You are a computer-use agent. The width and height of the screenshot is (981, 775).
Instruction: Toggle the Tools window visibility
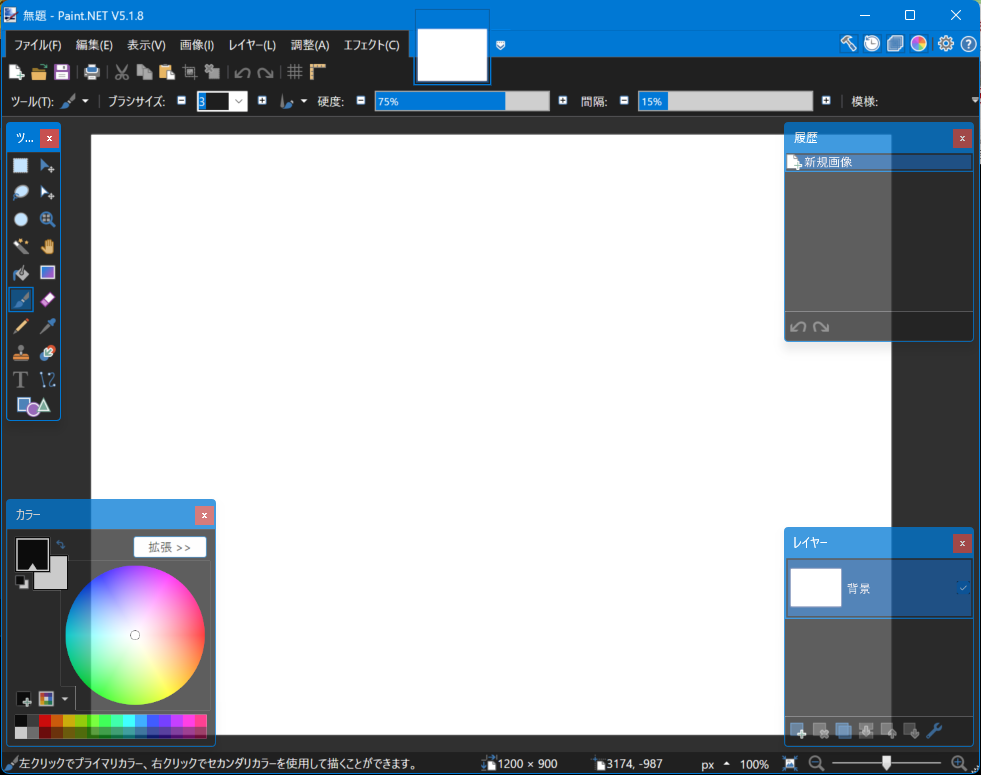pos(848,44)
